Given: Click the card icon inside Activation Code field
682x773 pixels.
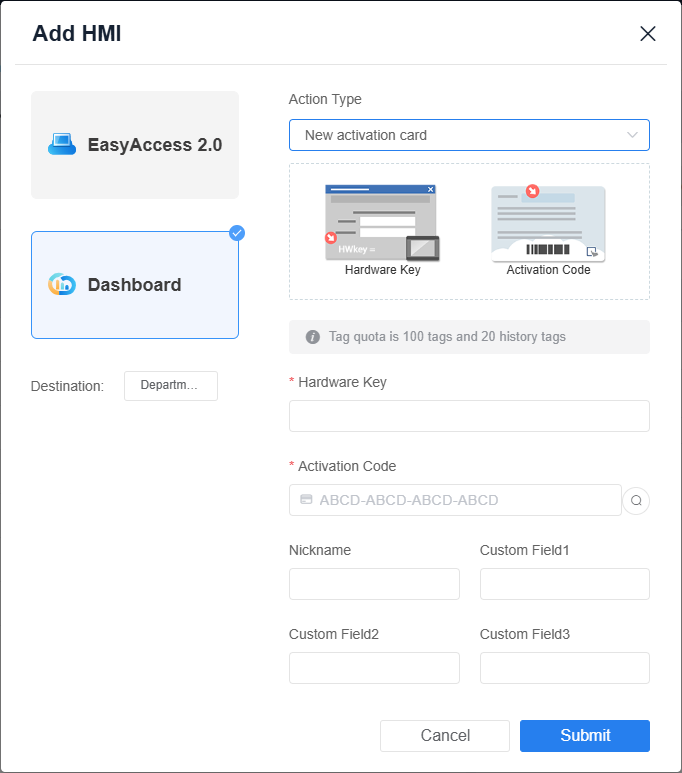Looking at the screenshot, I should (306, 499).
